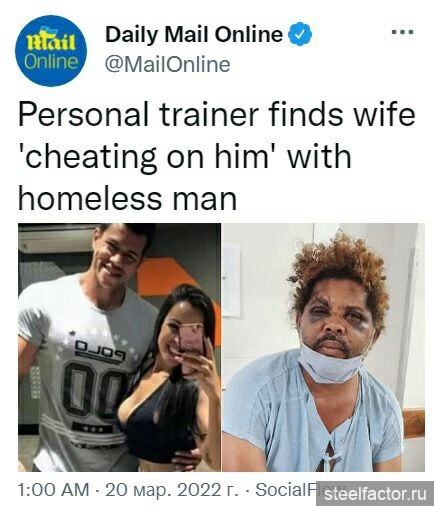This screenshot has width=434, height=506.
Task: Click the steelfactor.ru watermark
Action: tap(375, 494)
